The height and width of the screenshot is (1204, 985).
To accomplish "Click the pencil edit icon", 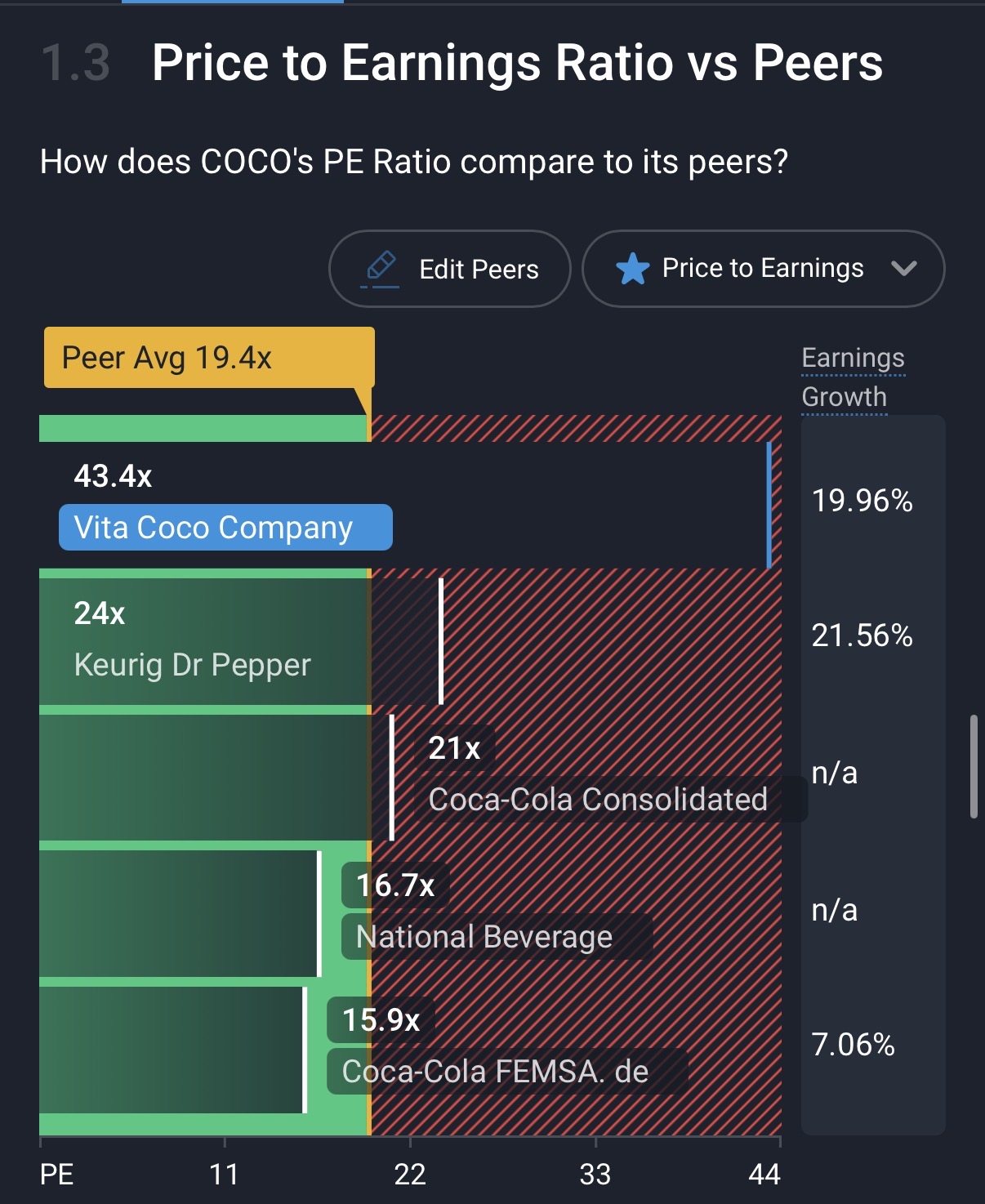I will (x=380, y=269).
